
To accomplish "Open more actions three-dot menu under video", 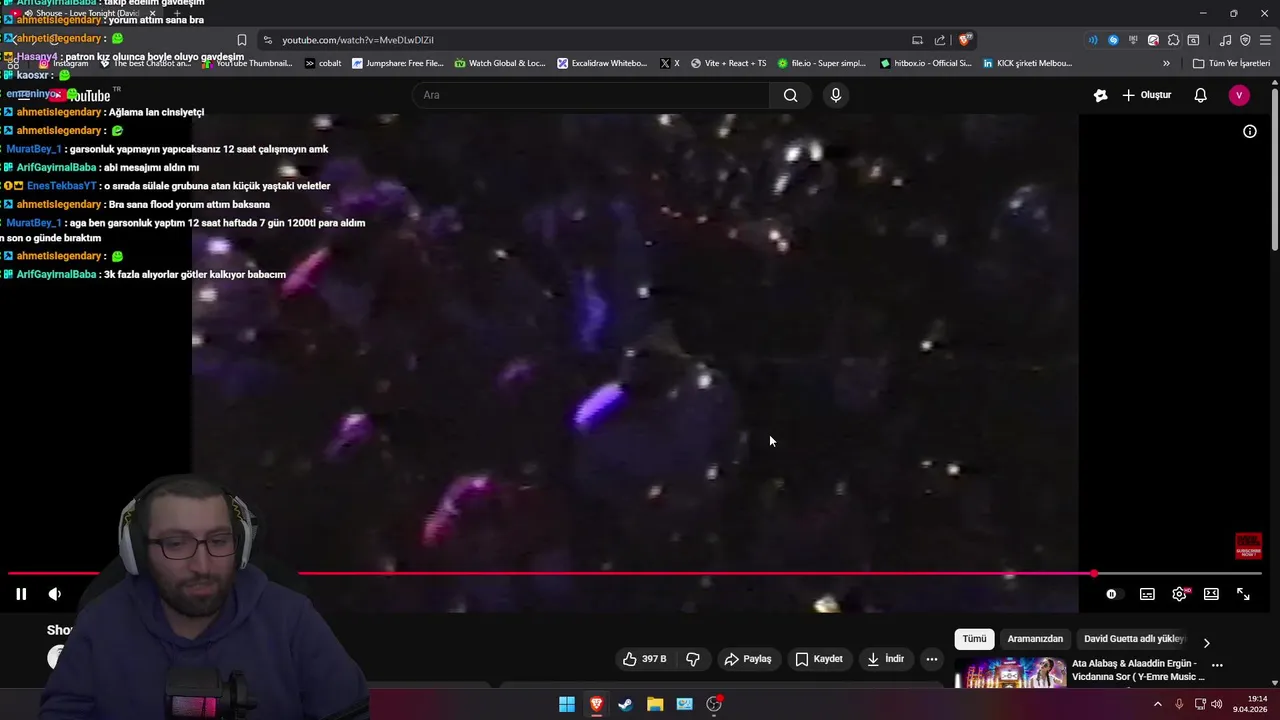I will 932,659.
